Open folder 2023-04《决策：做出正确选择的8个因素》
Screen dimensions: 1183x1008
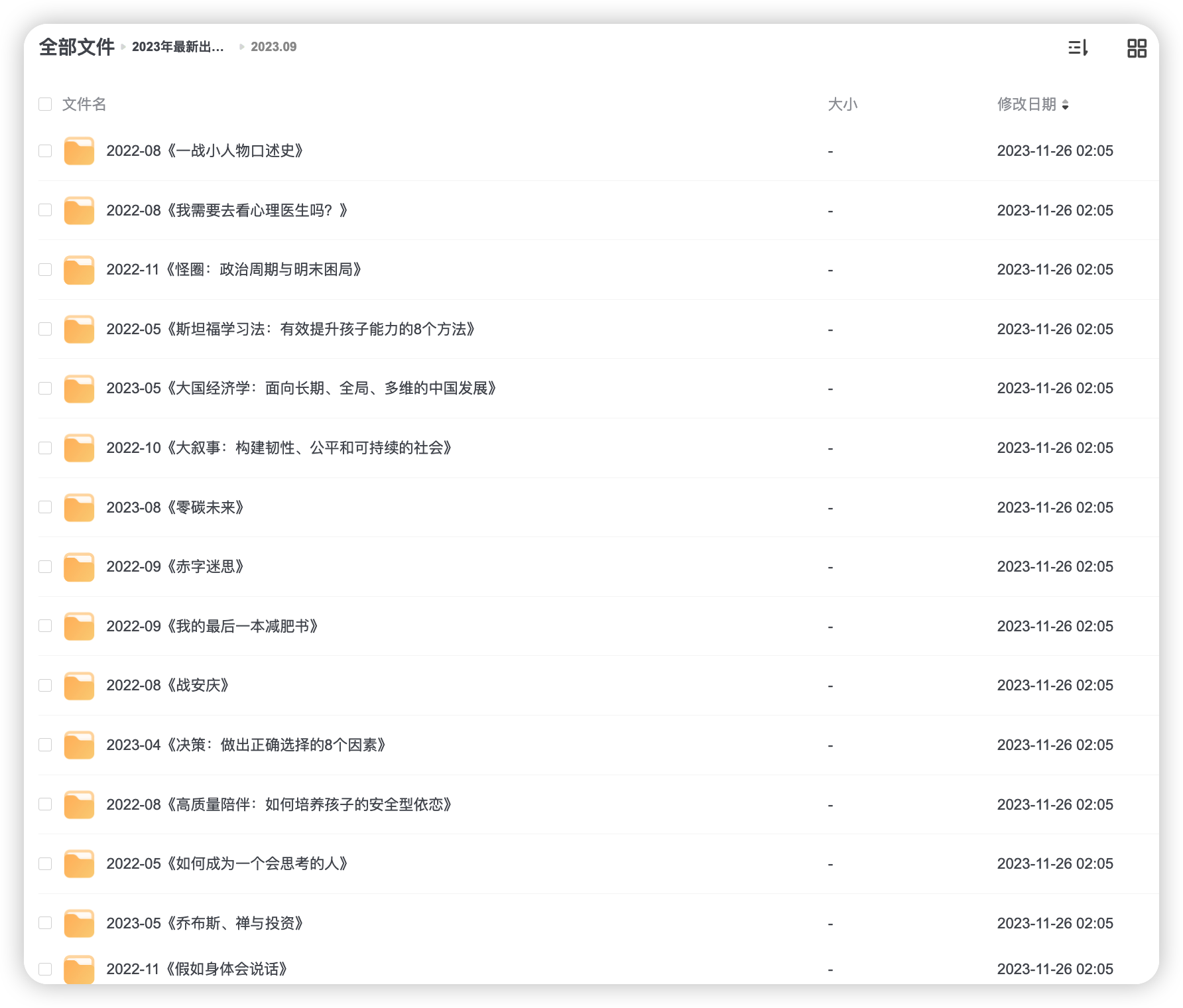[246, 745]
